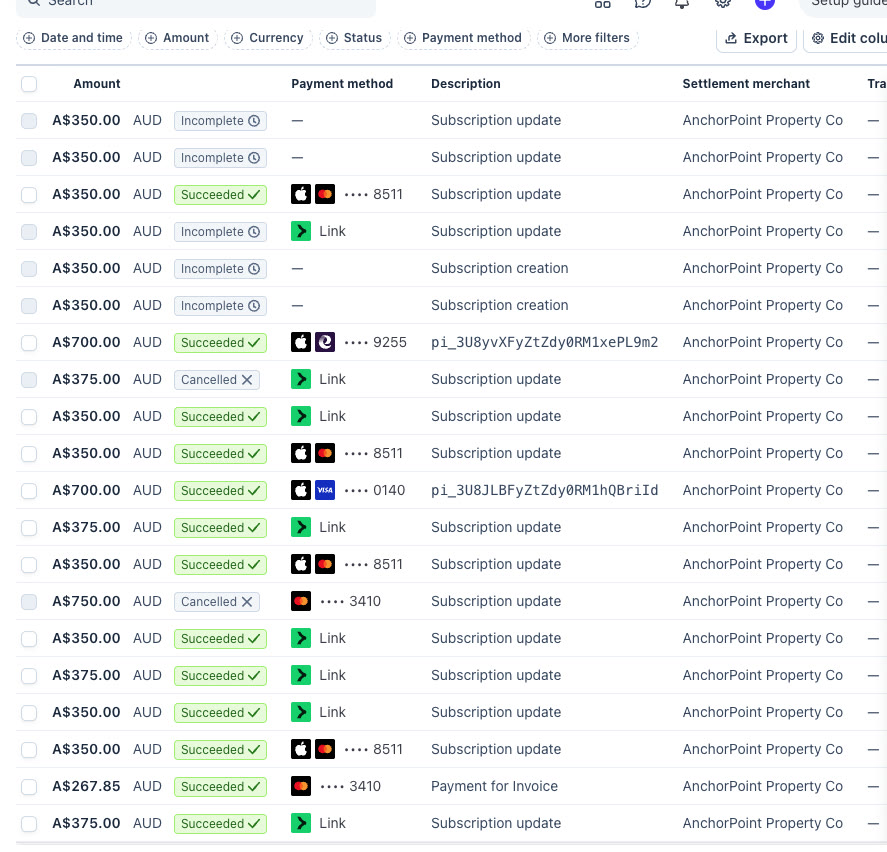
Task: Sort by the Amount column header
Action: point(97,84)
